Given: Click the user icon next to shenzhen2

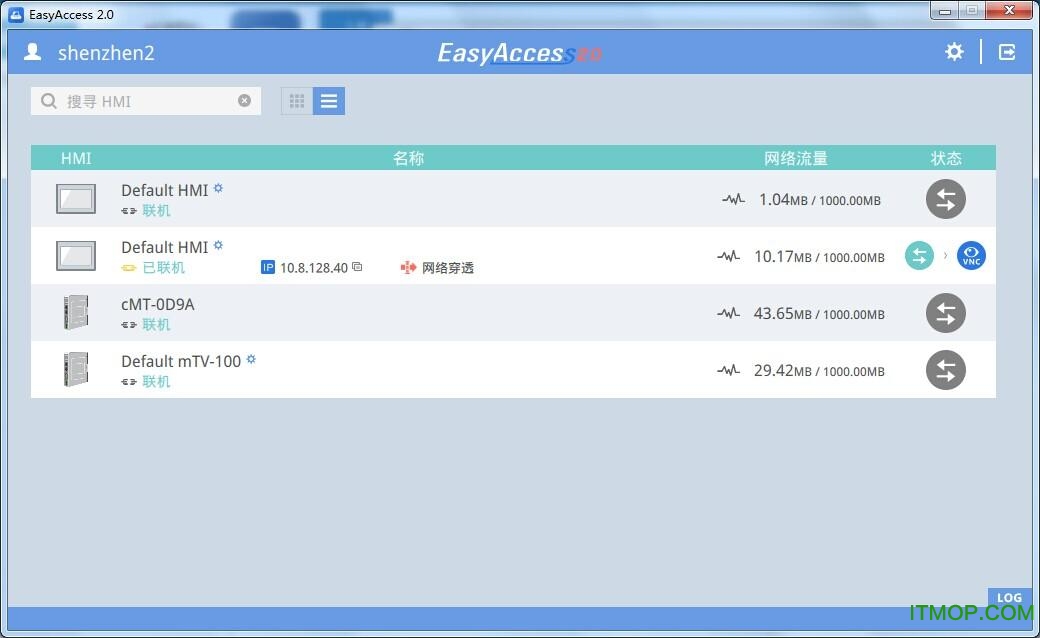Looking at the screenshot, I should pos(32,51).
